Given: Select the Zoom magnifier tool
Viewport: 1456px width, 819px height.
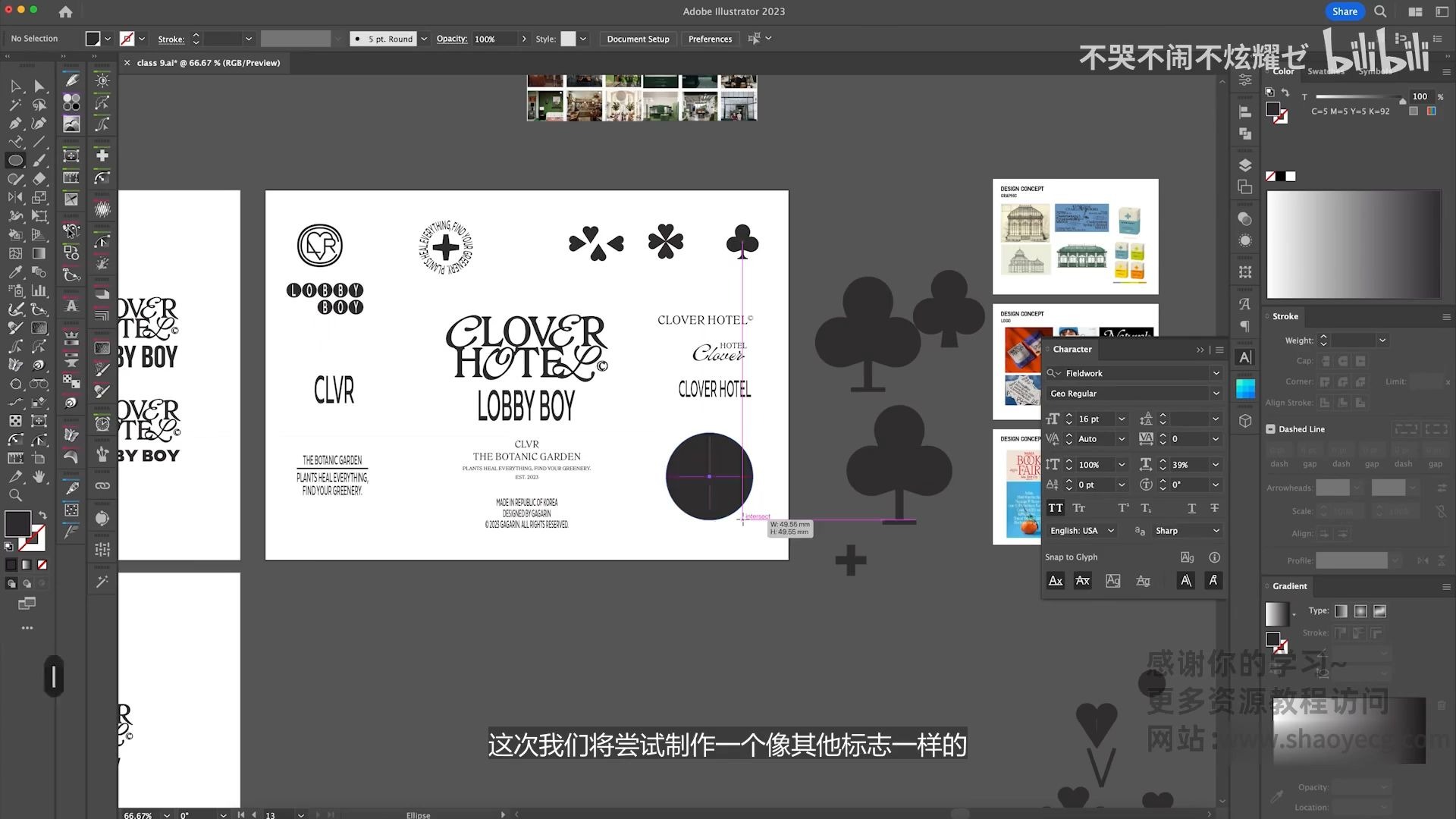Looking at the screenshot, I should [16, 495].
